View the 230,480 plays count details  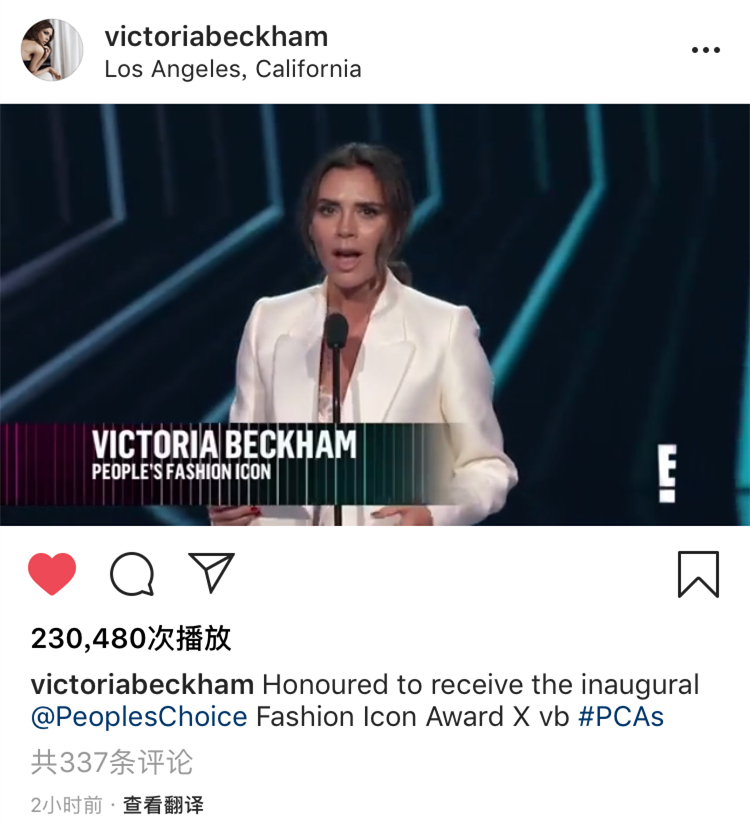[131, 638]
